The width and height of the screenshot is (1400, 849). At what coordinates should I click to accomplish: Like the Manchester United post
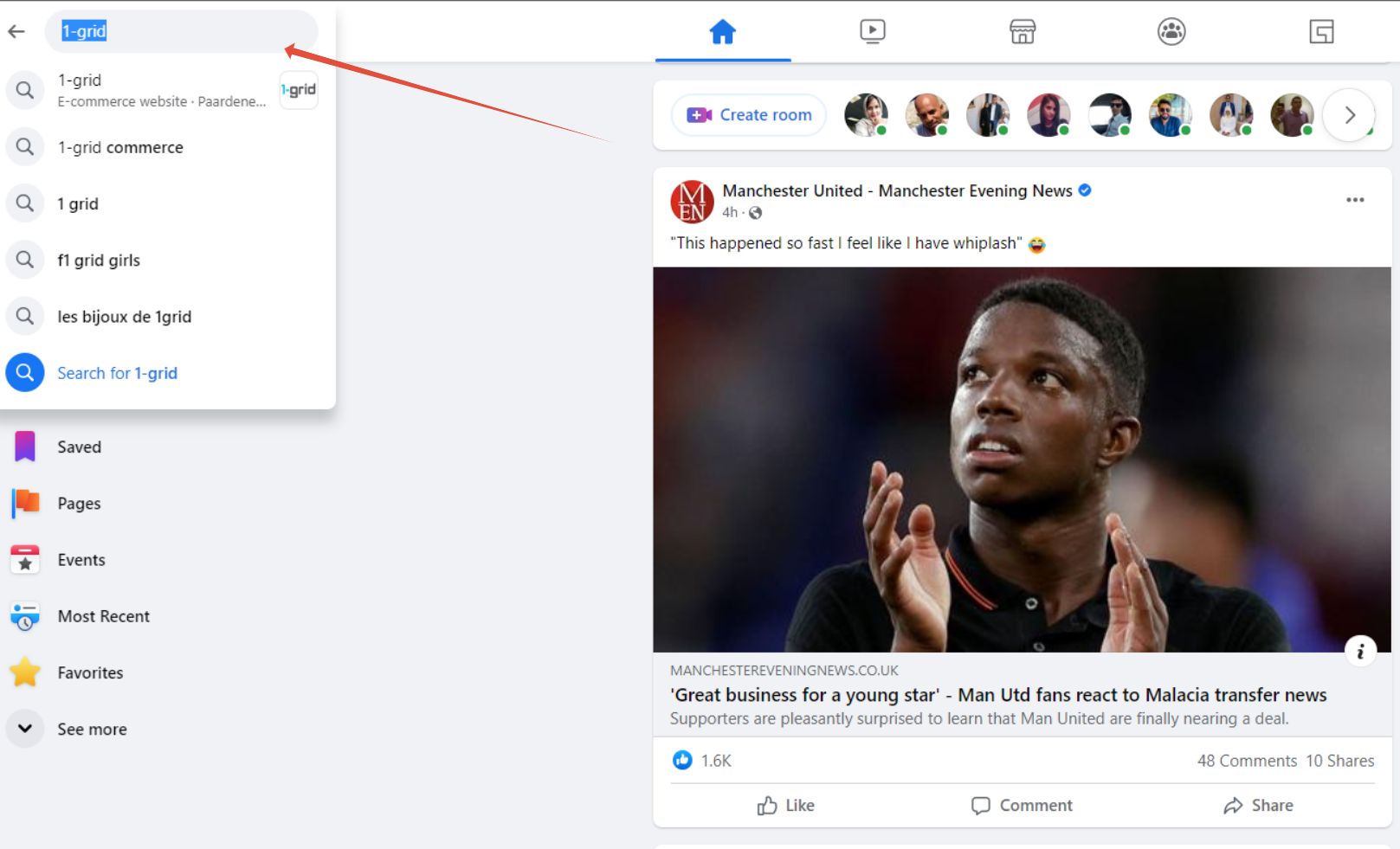[x=786, y=806]
